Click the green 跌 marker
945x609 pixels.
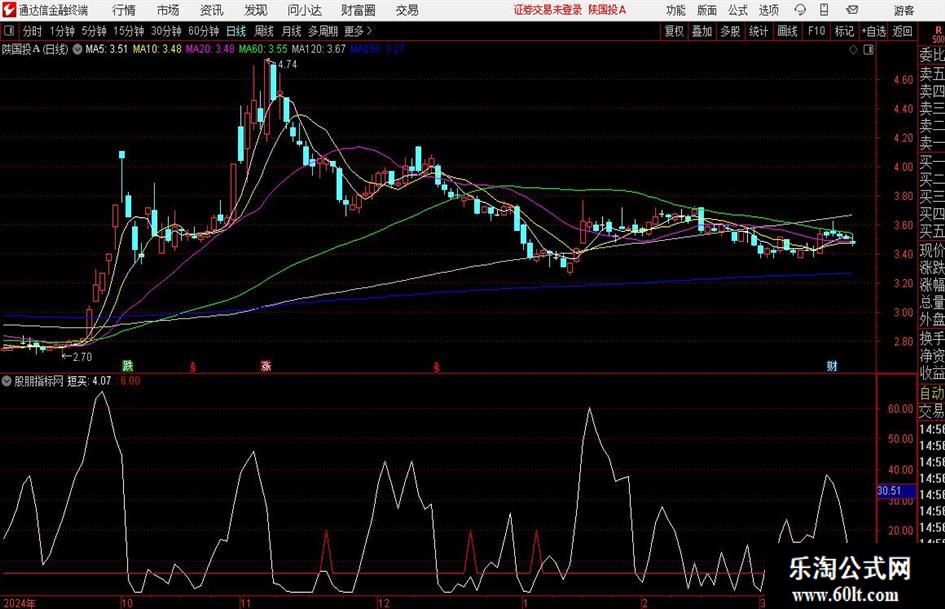[128, 365]
